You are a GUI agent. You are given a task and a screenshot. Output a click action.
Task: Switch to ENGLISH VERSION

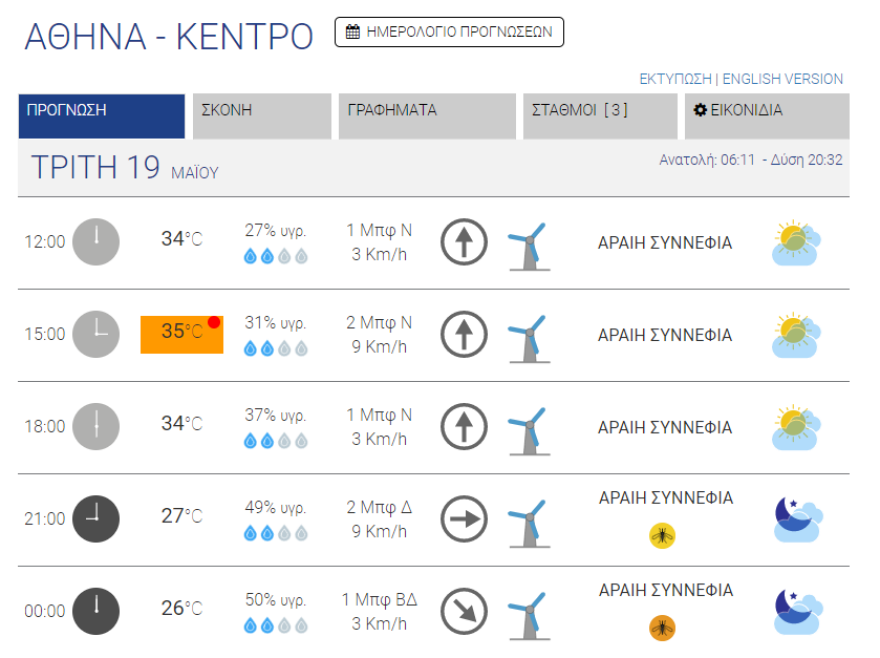coord(782,79)
